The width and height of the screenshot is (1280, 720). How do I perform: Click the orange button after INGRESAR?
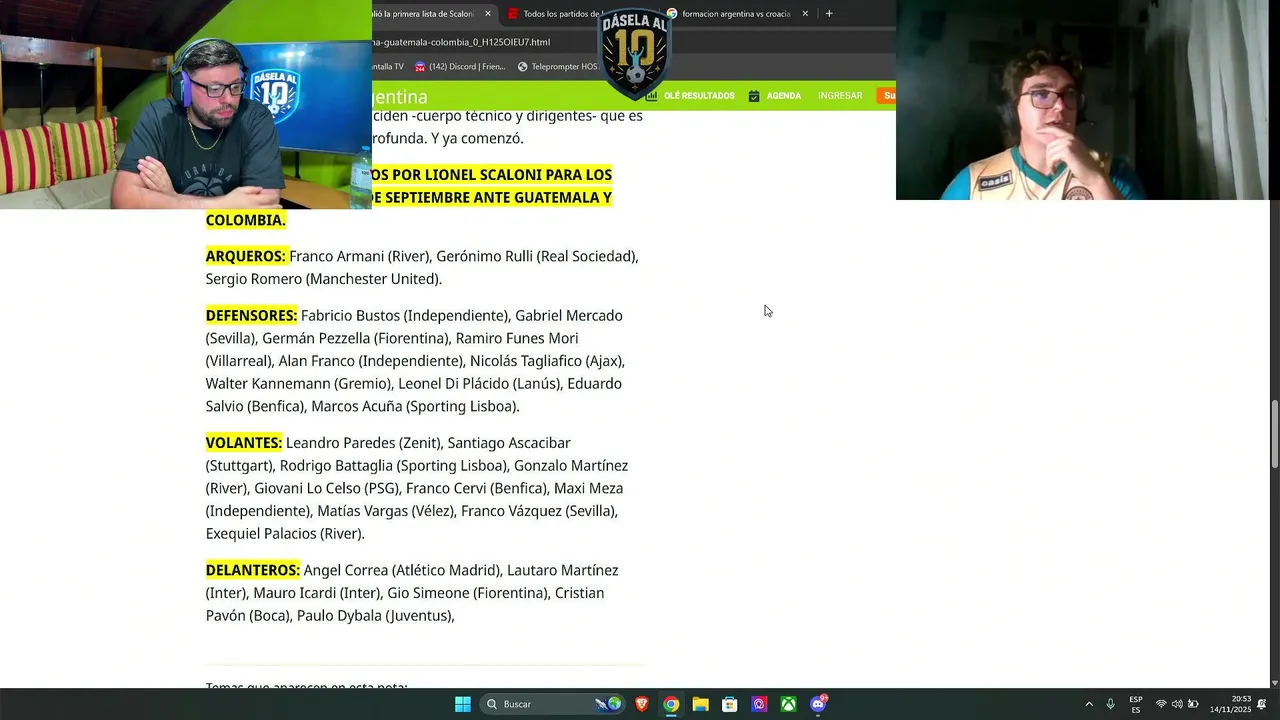tap(886, 96)
